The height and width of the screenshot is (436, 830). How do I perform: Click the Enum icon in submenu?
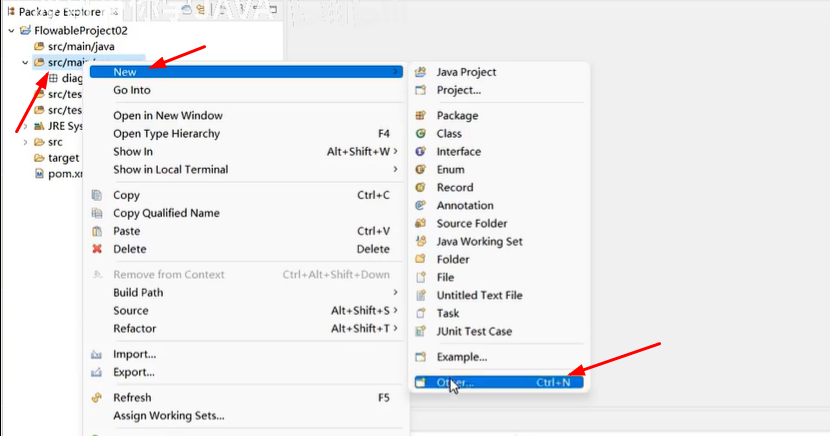421,170
